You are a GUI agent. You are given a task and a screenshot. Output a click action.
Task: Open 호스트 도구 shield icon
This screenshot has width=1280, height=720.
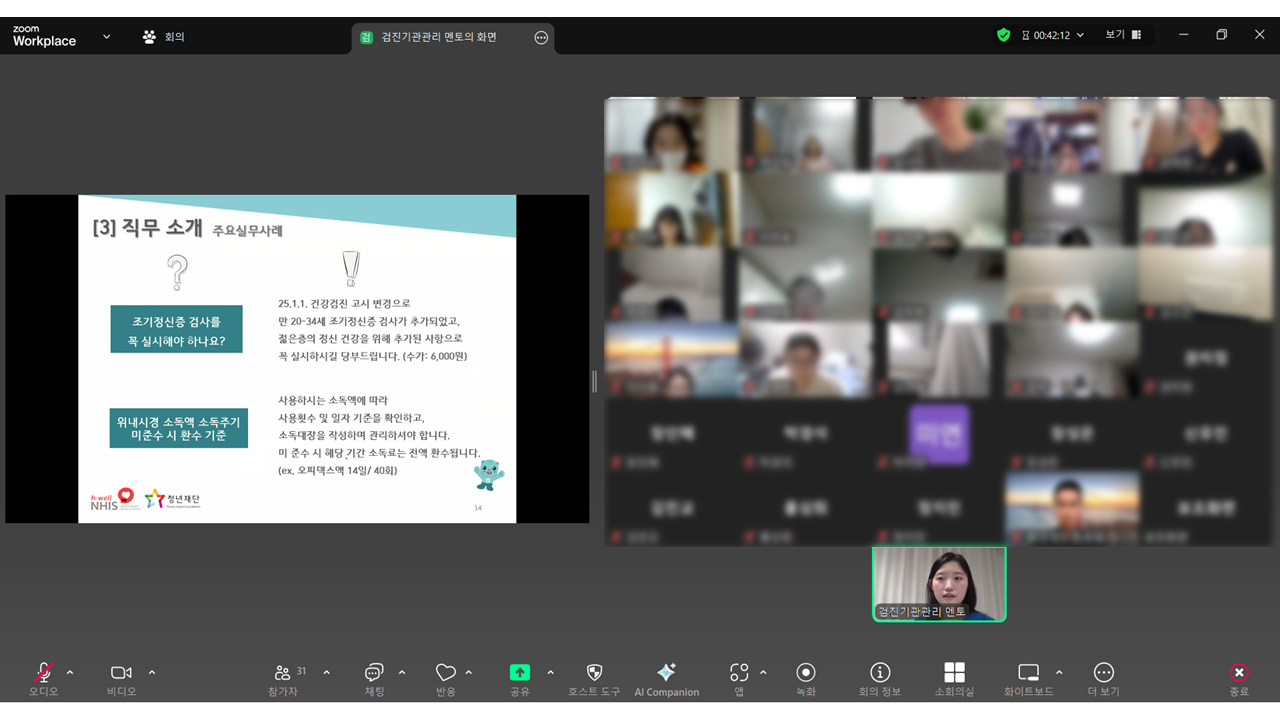click(594, 673)
